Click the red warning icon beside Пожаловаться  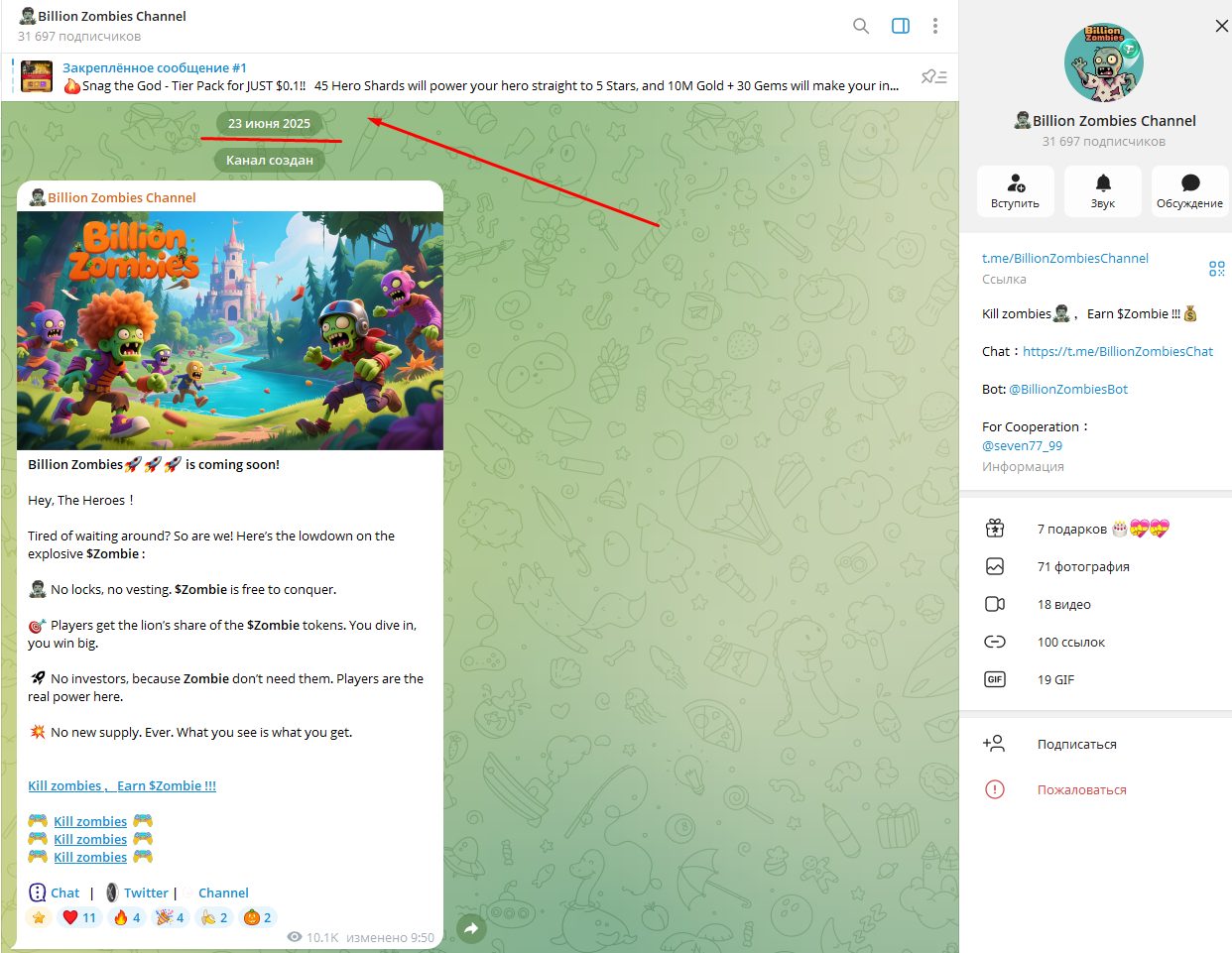(x=995, y=789)
